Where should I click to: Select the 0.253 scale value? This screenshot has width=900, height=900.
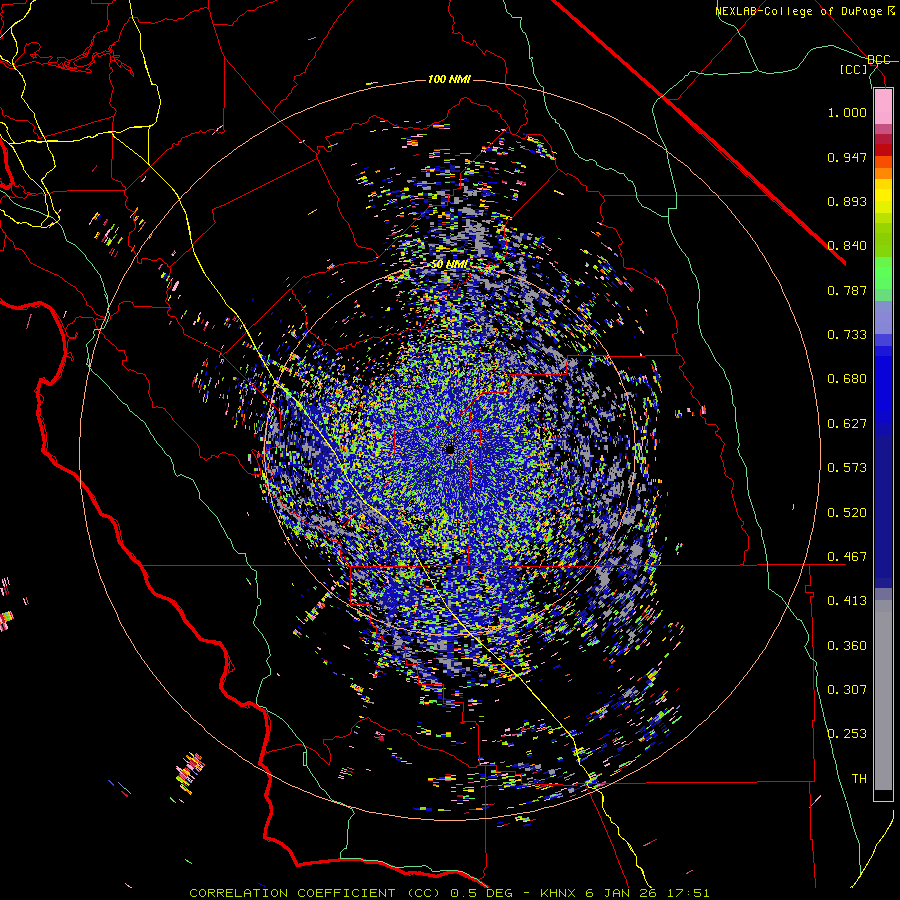pos(847,734)
